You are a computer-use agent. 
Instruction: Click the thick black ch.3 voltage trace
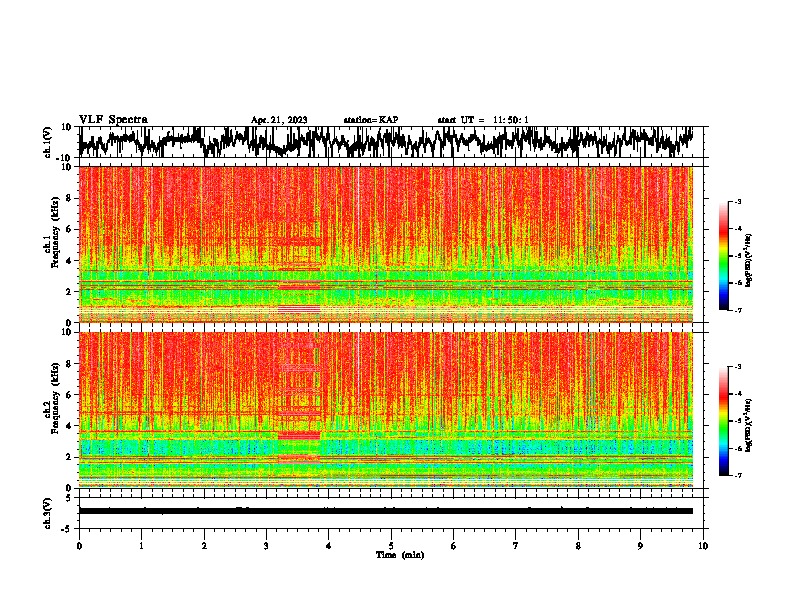pos(385,511)
